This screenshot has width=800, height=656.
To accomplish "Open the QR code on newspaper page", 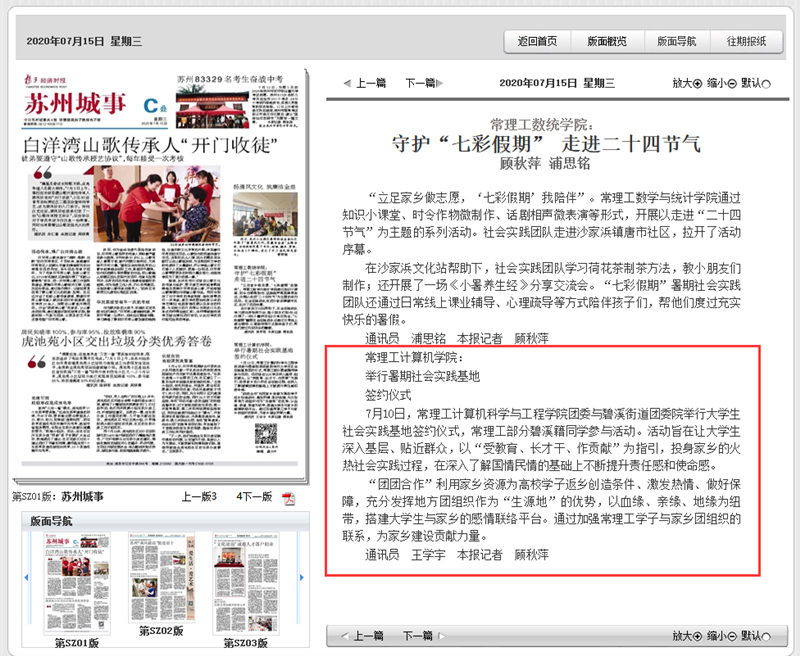I will point(266,434).
